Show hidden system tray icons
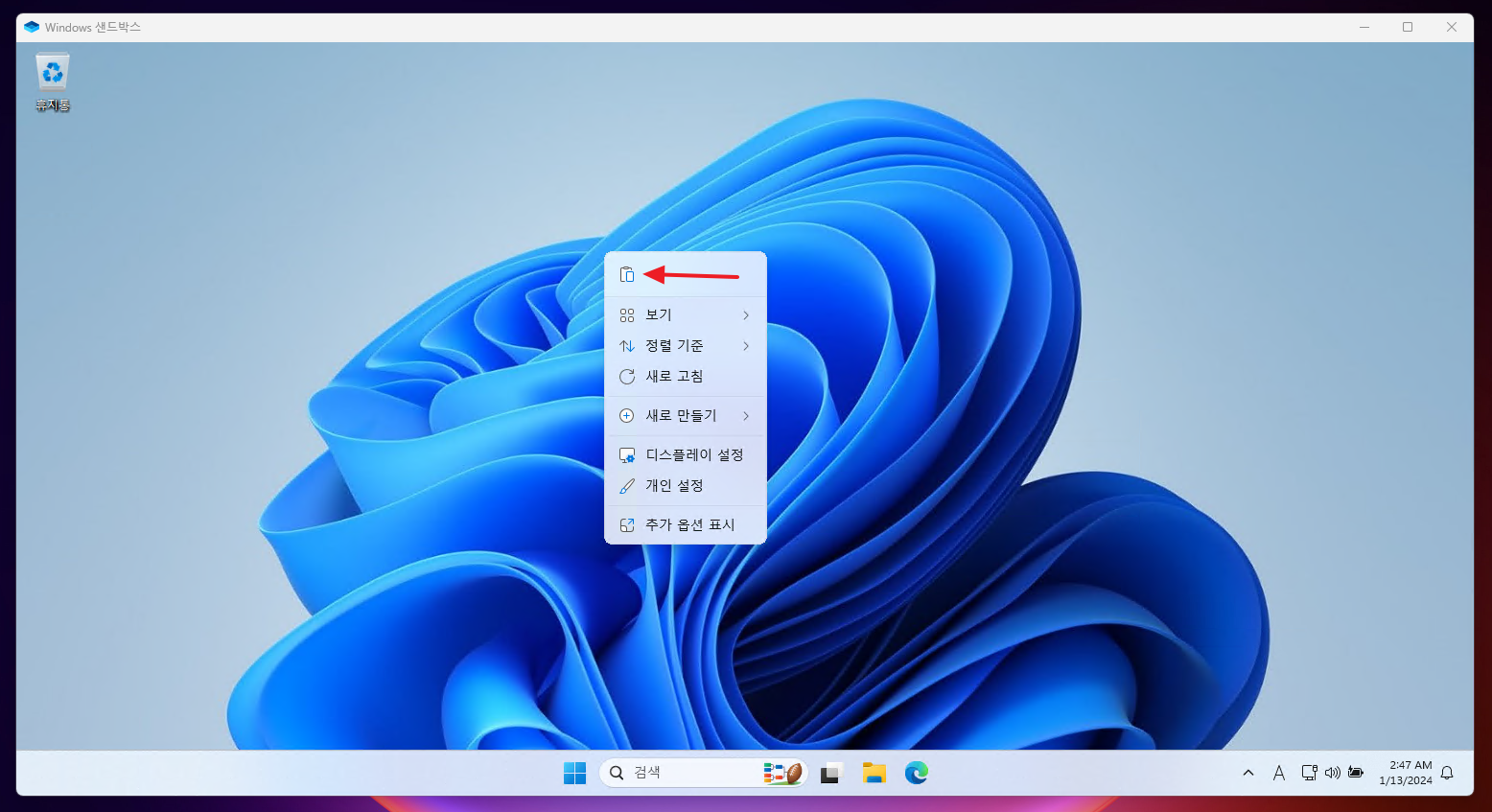Viewport: 1492px width, 812px height. 1248,773
